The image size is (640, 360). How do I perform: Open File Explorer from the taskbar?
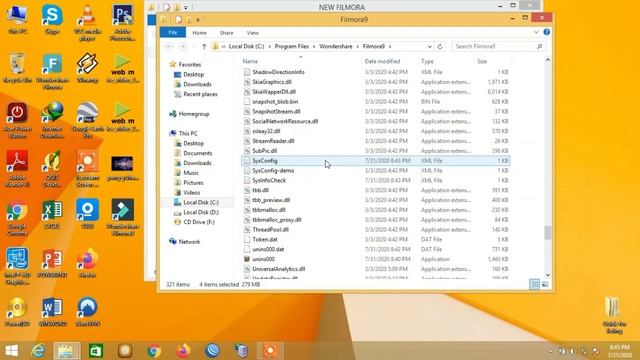pos(67,351)
